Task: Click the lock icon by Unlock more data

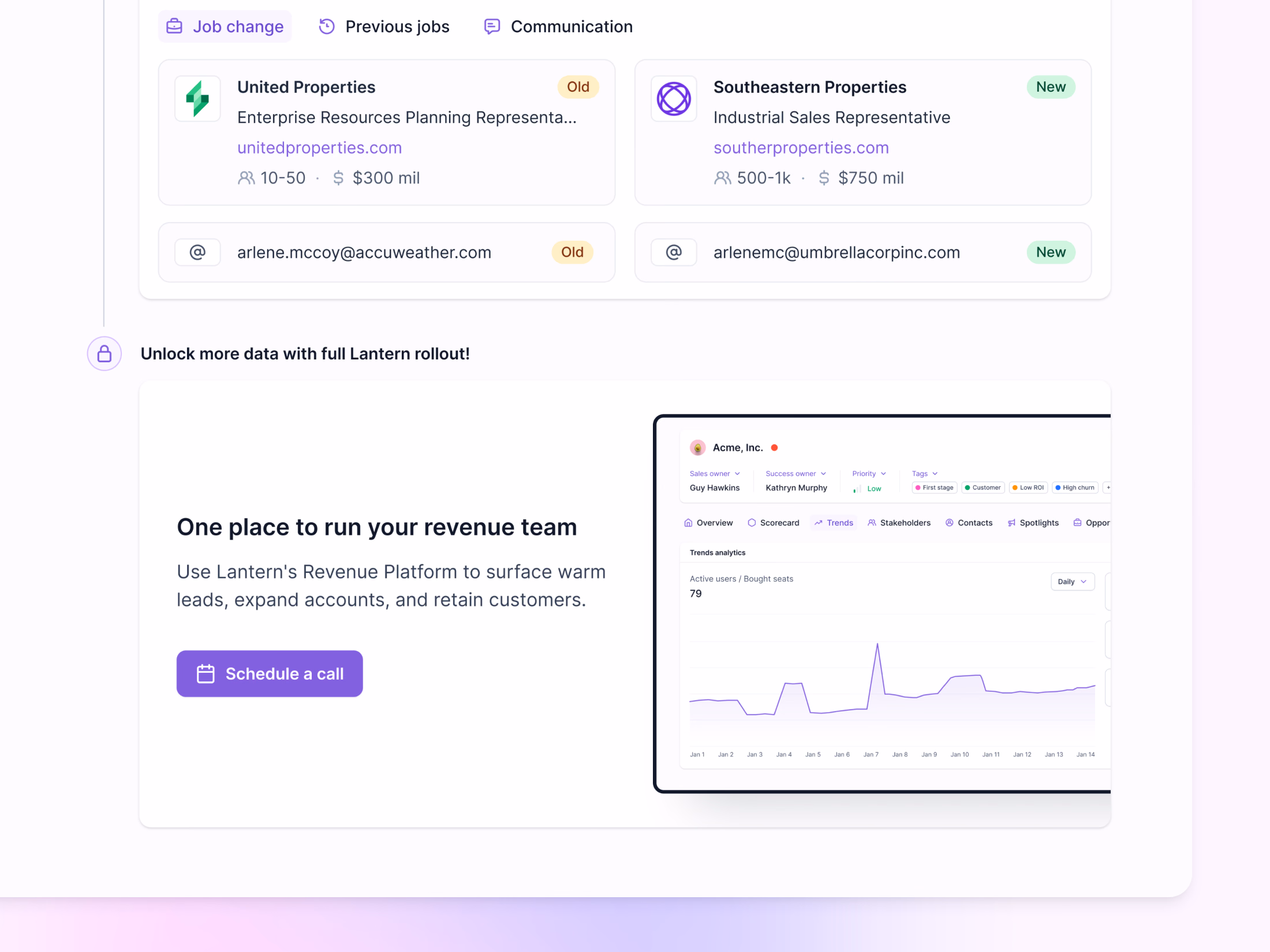Action: [x=104, y=354]
